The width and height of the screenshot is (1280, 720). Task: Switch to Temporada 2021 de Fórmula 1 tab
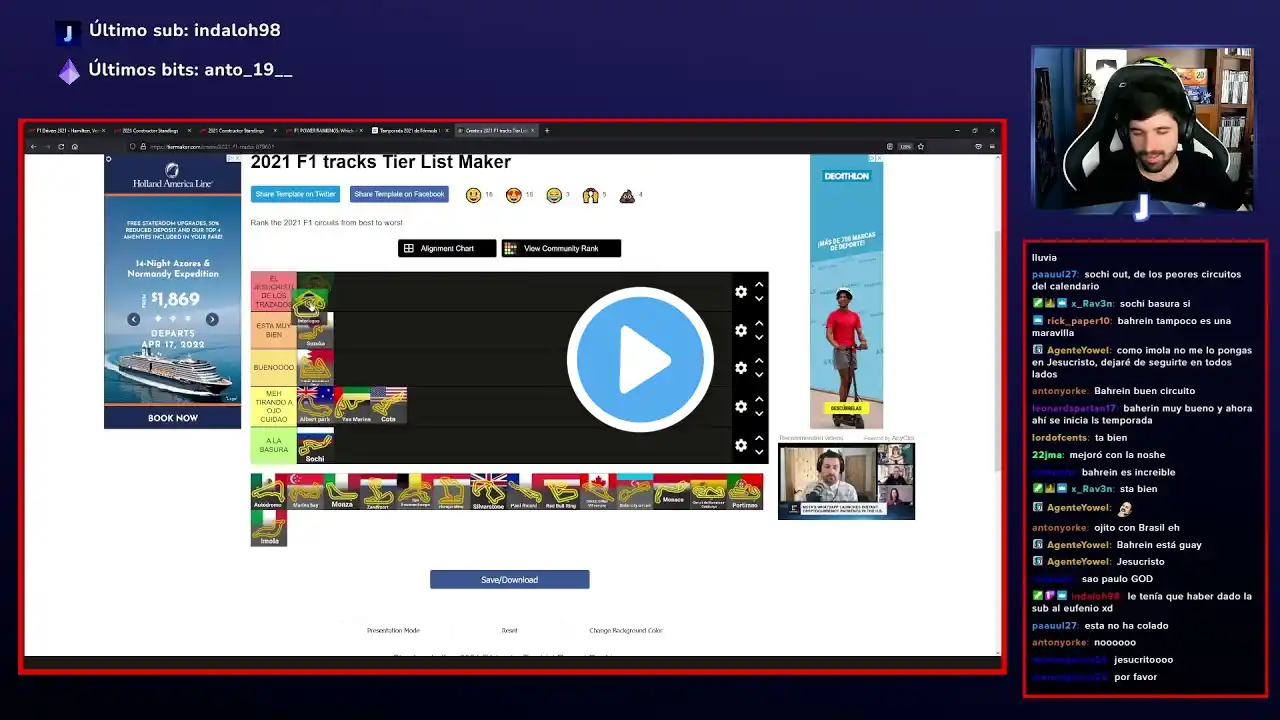(x=410, y=130)
